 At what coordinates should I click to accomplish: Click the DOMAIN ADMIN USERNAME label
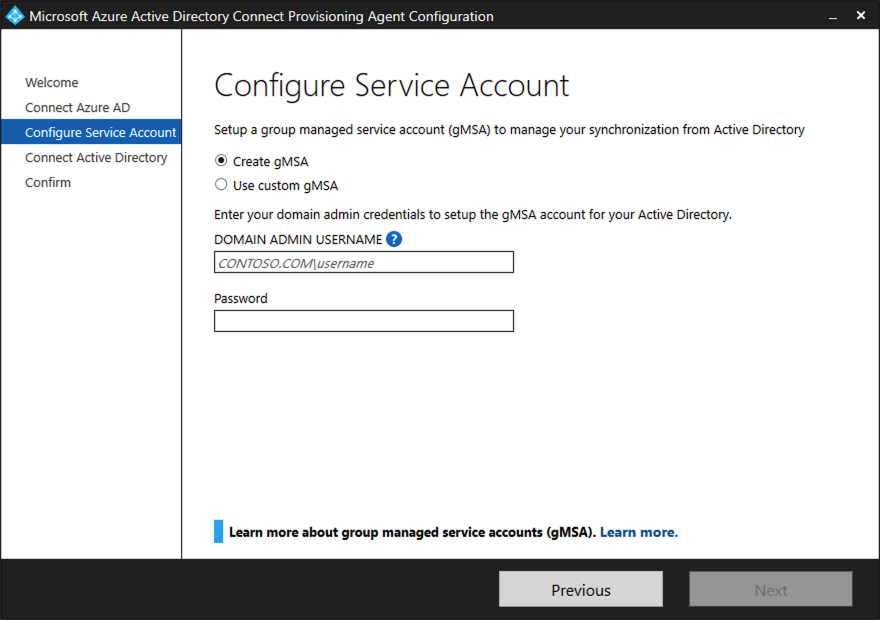tap(298, 240)
